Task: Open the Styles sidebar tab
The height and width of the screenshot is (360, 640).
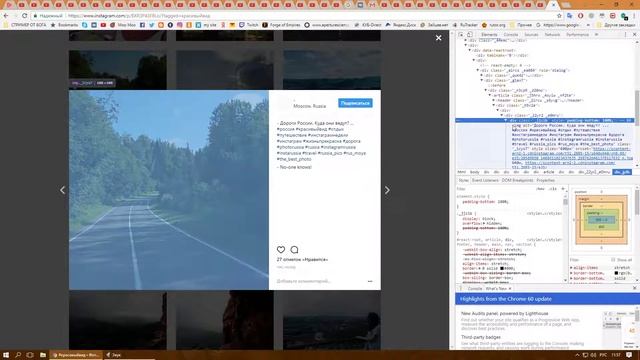Action: [x=463, y=180]
